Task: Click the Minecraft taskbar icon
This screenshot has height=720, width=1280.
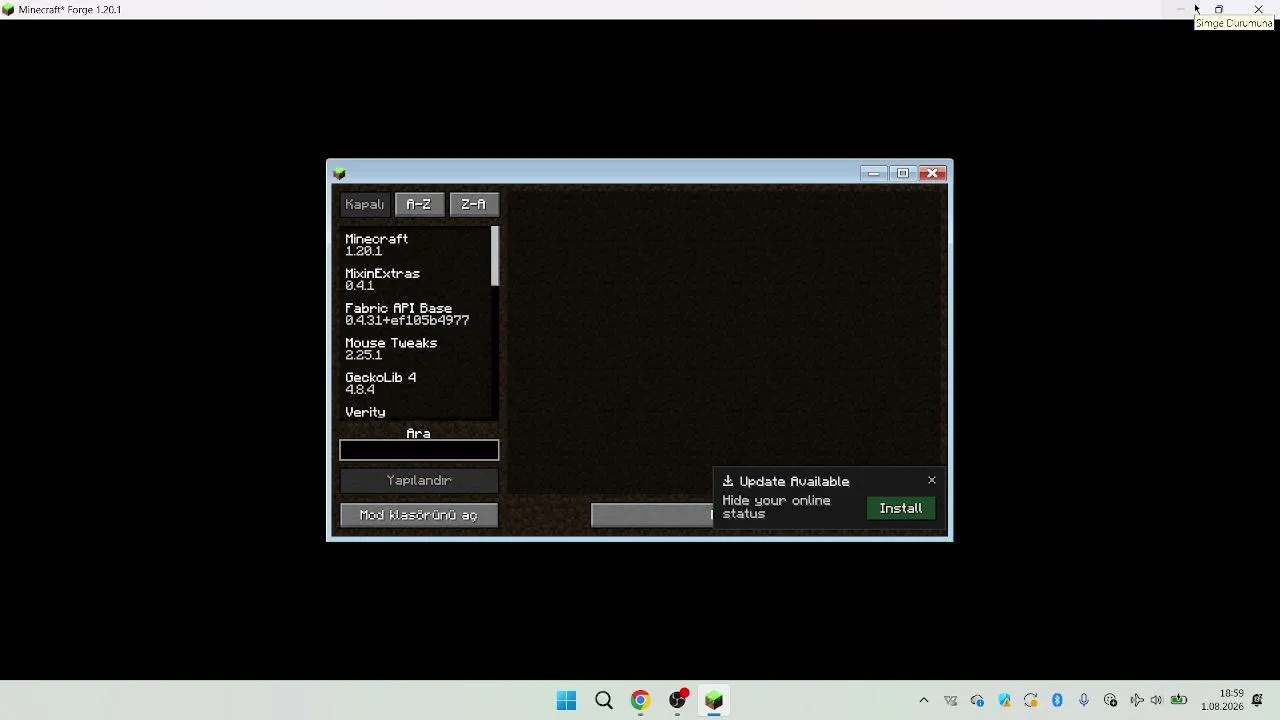Action: tap(714, 700)
